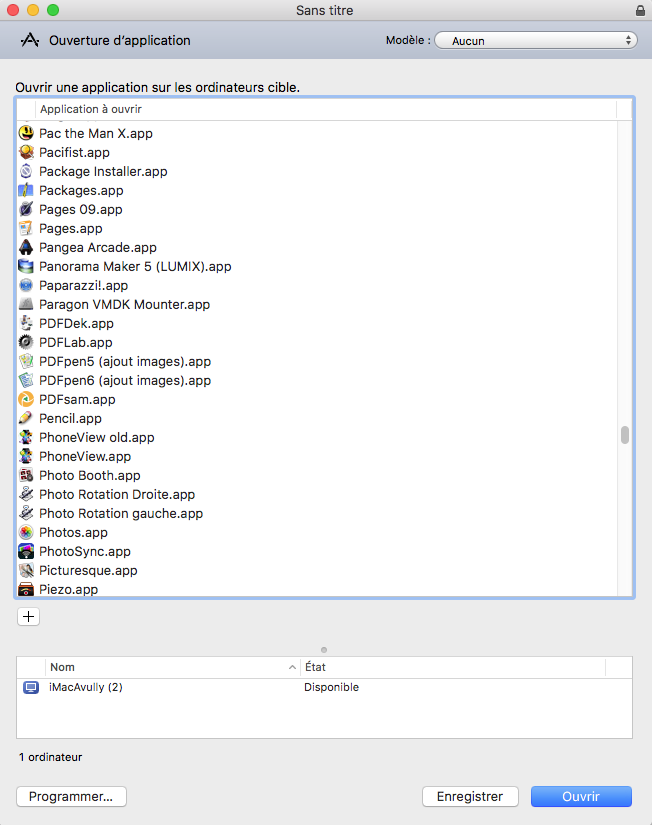Click the PhoneView old app icon
The width and height of the screenshot is (652, 825).
click(x=26, y=437)
